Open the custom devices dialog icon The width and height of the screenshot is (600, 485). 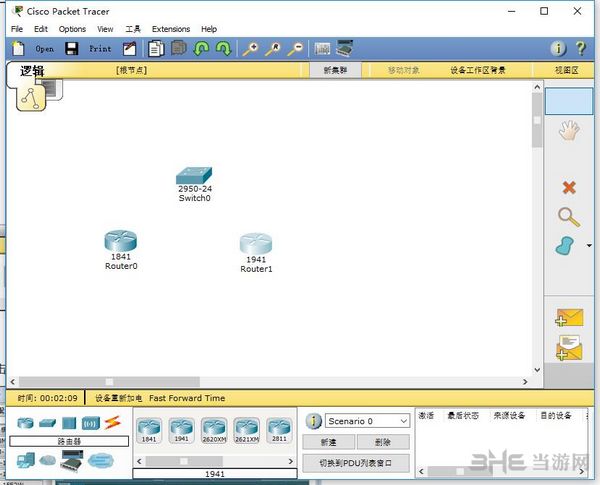tap(344, 48)
